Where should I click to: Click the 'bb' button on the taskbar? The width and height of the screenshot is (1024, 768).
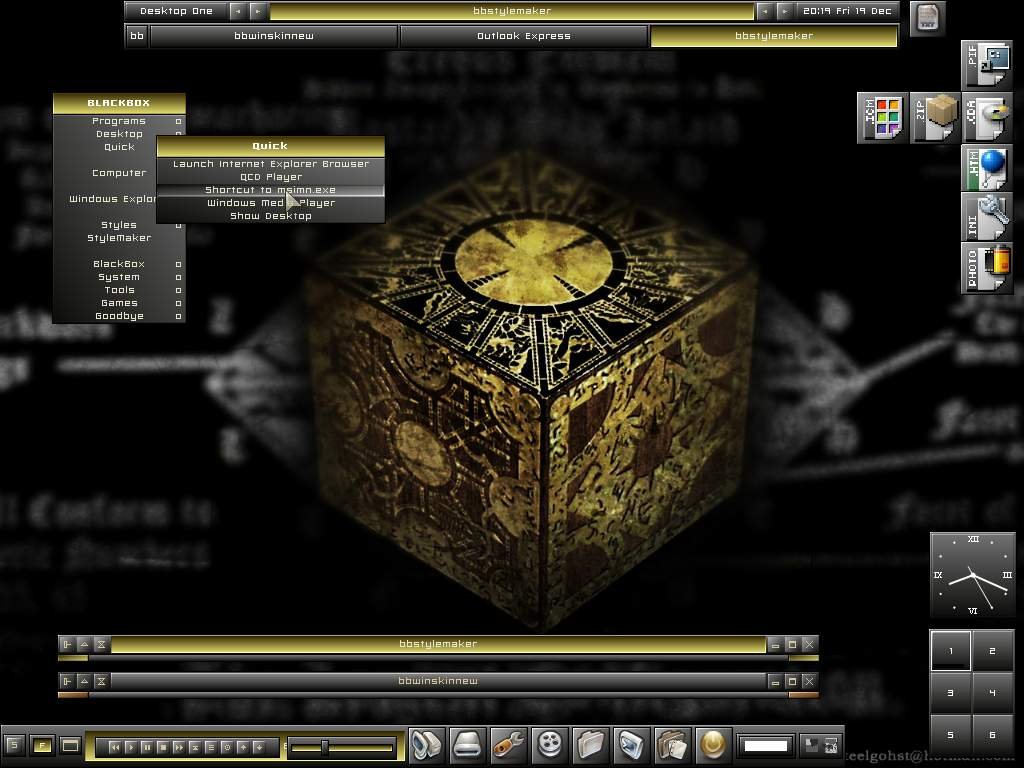136,36
